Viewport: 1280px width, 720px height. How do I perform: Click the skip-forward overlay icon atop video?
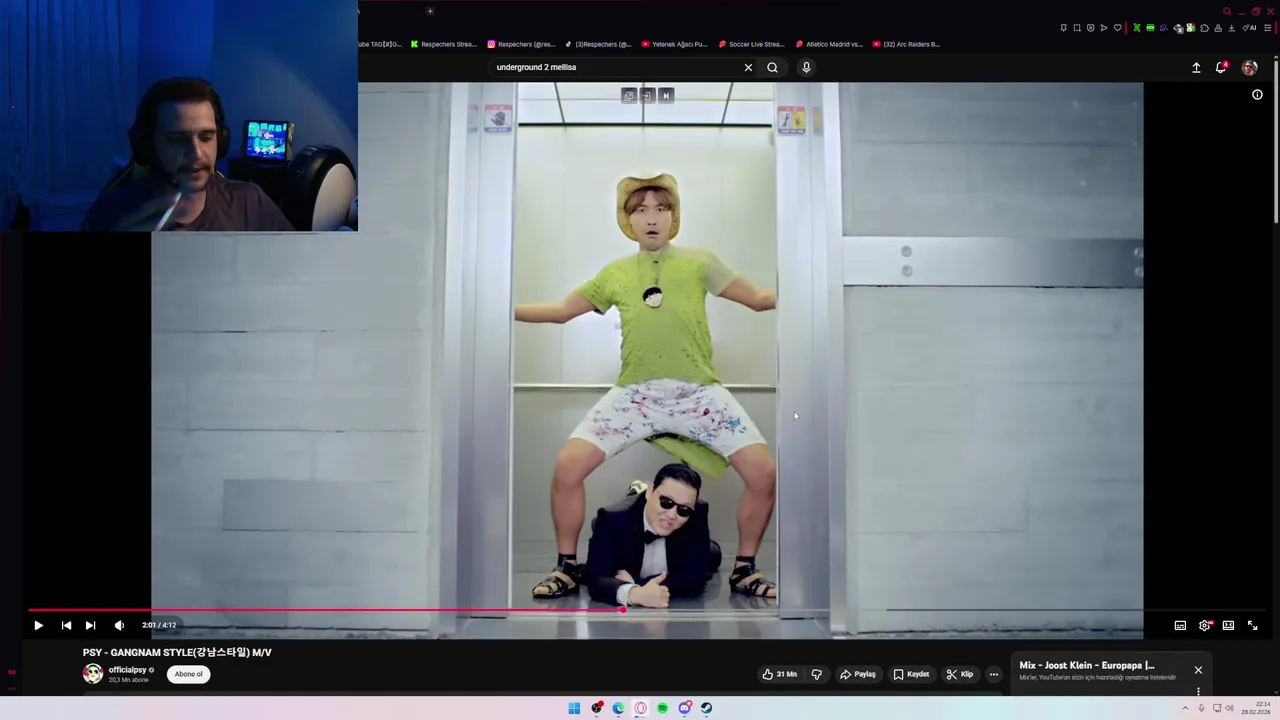pyautogui.click(x=666, y=95)
